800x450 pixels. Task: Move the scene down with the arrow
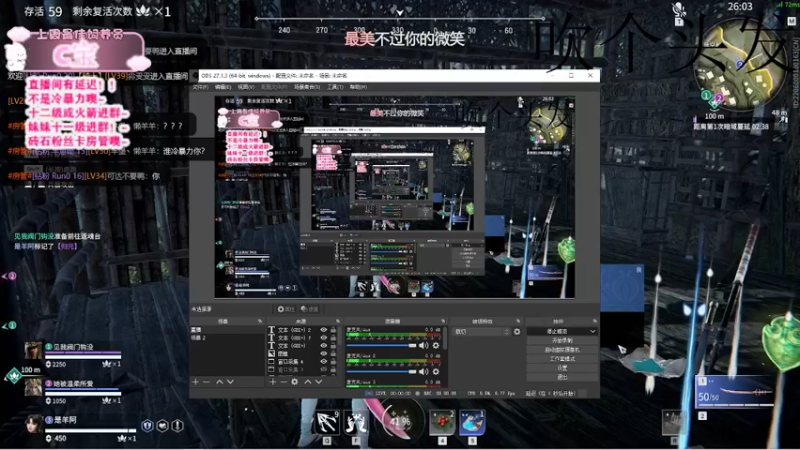[231, 382]
